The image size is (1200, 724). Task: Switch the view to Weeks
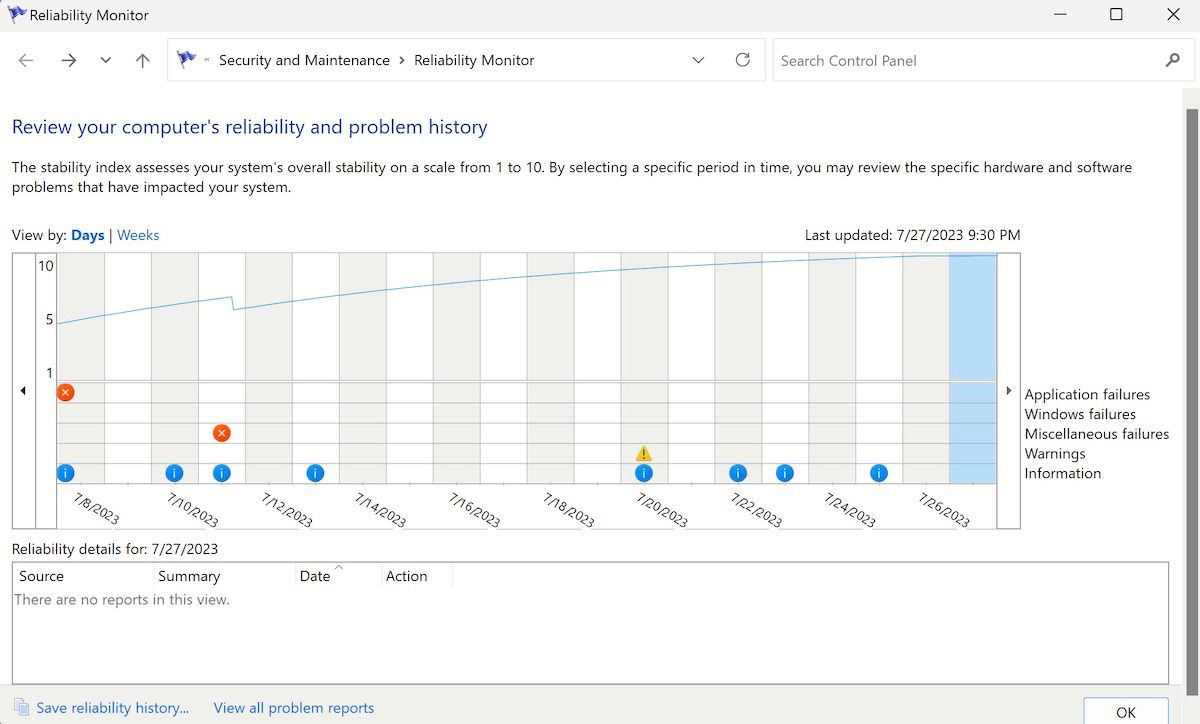(x=138, y=235)
